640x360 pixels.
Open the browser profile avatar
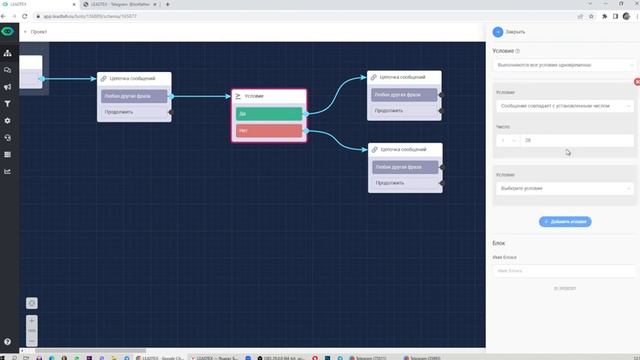point(626,16)
